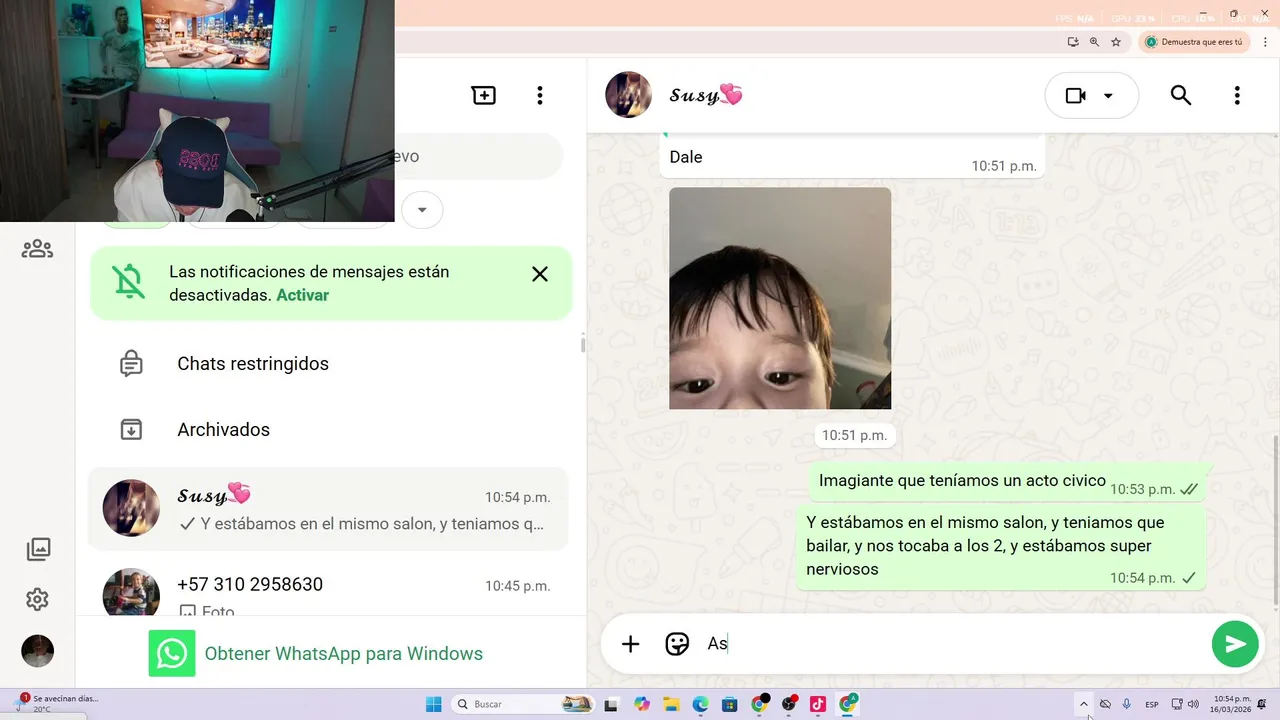Open the media gallery sidebar icon
Viewport: 1280px width, 720px height.
pos(38,548)
